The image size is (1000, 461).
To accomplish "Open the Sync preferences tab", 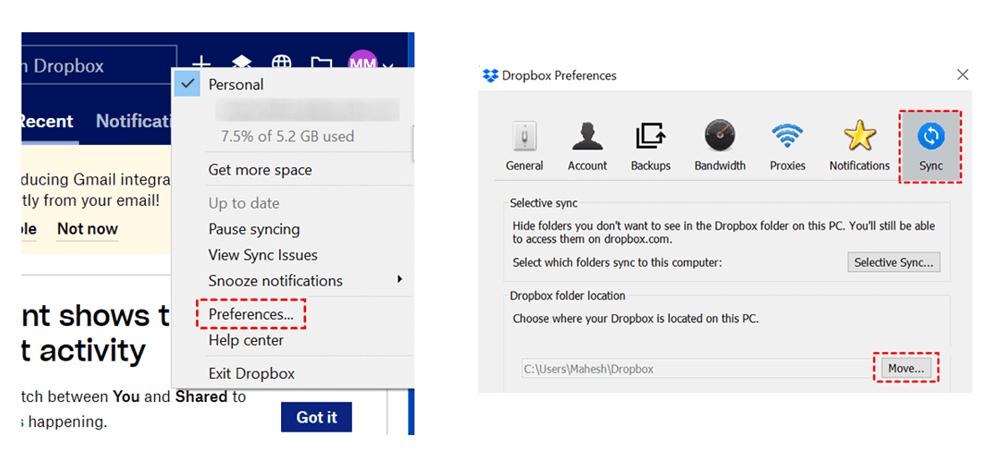I will [930, 147].
